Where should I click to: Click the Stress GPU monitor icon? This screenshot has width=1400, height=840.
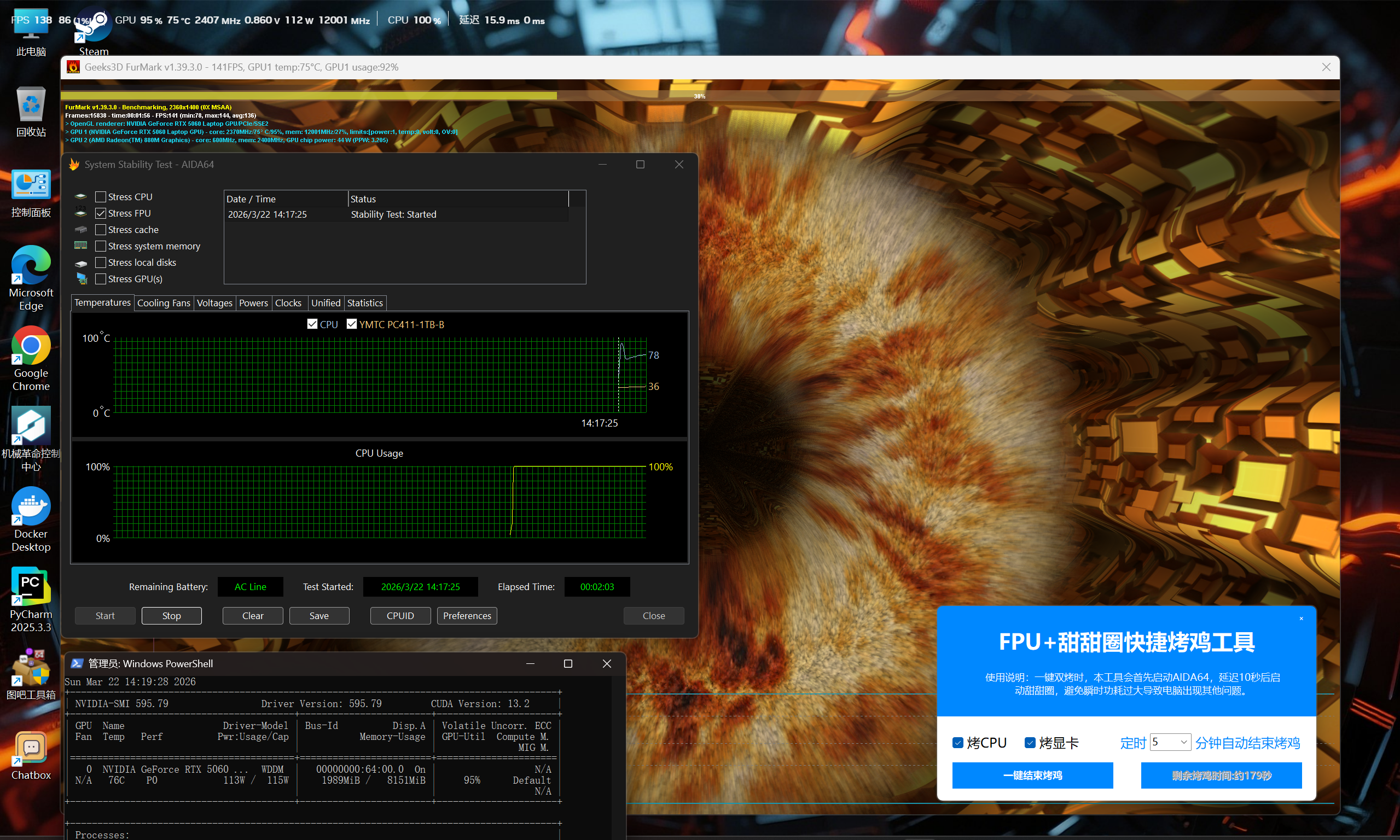pos(82,278)
